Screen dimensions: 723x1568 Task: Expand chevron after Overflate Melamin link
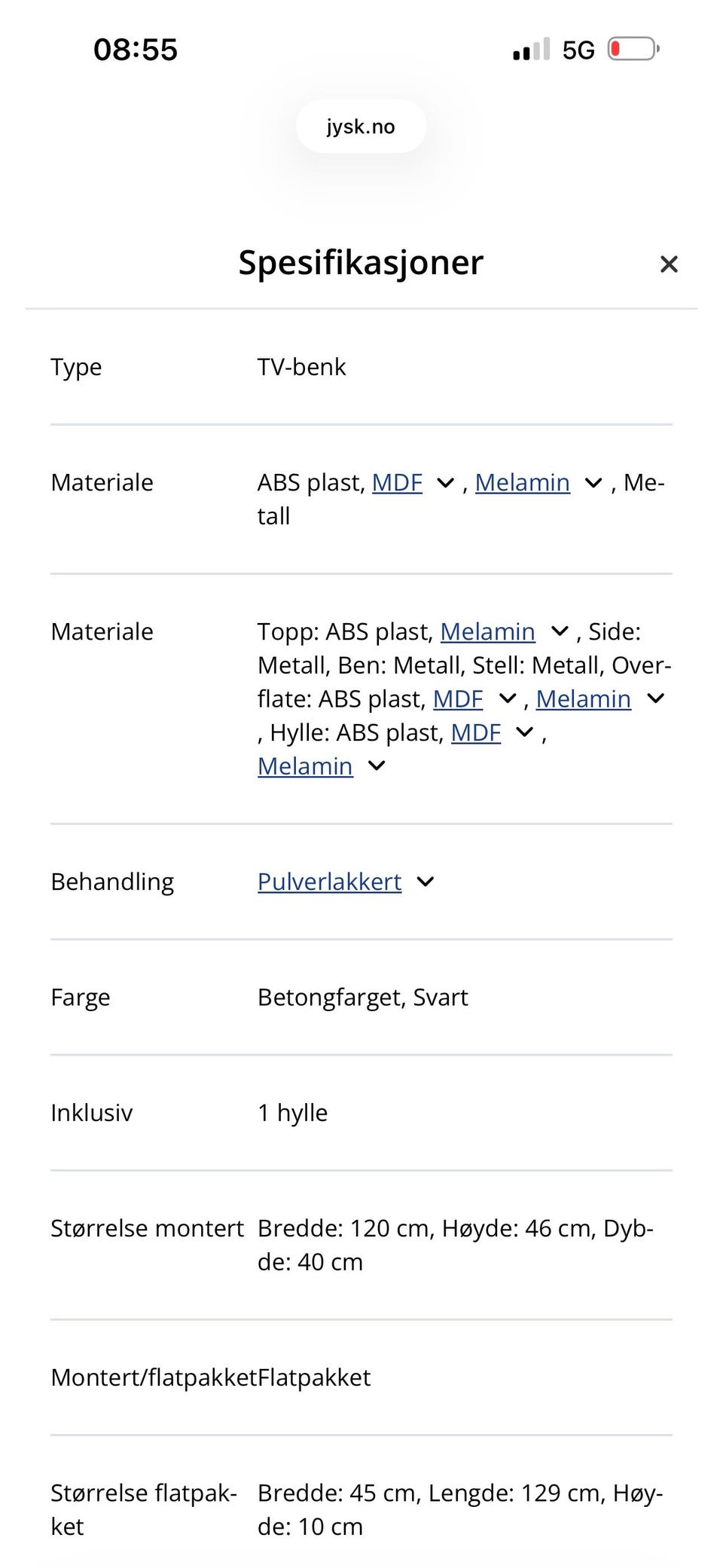[656, 699]
